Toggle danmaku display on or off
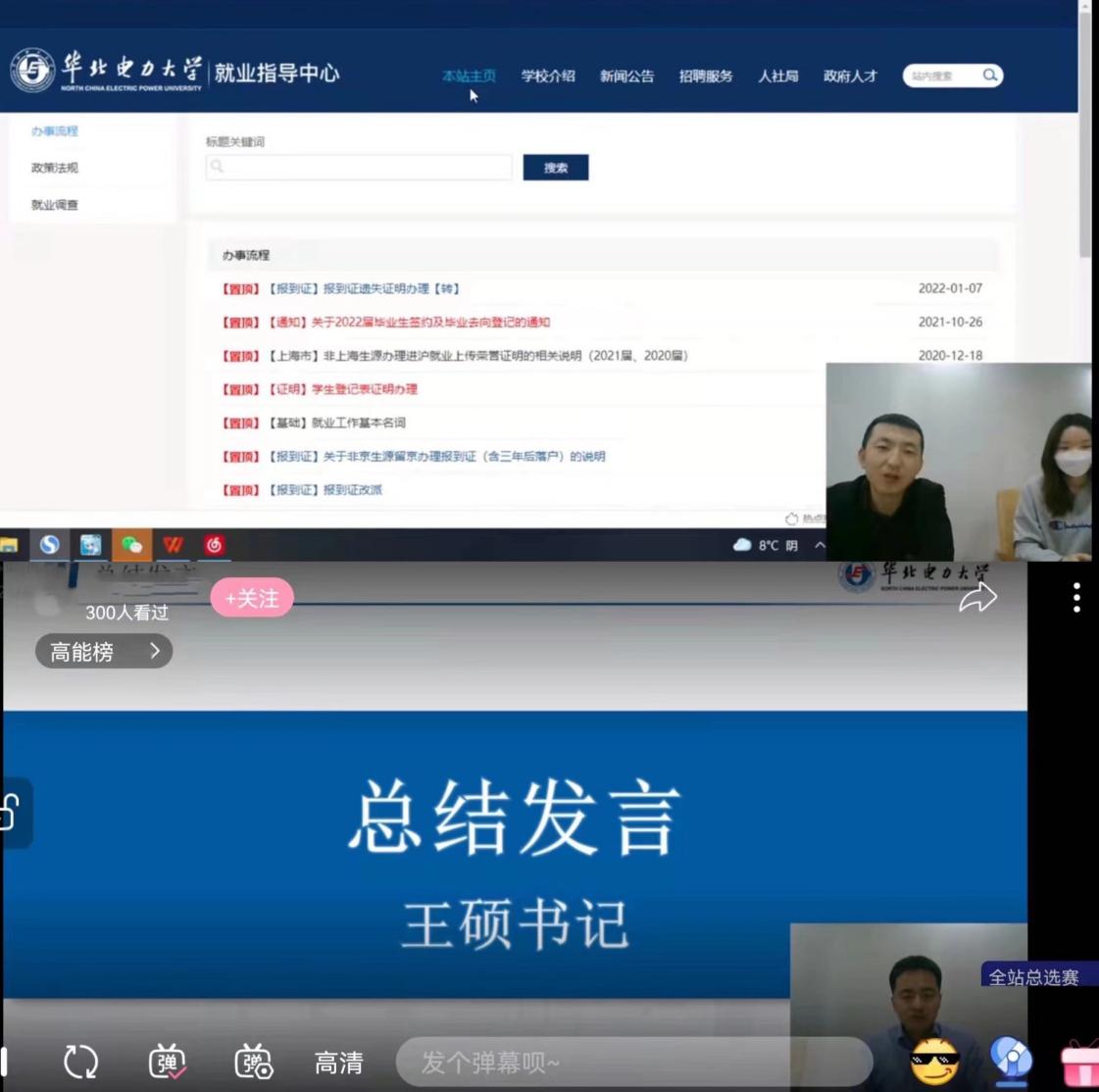The height and width of the screenshot is (1092, 1099). pos(168,1062)
